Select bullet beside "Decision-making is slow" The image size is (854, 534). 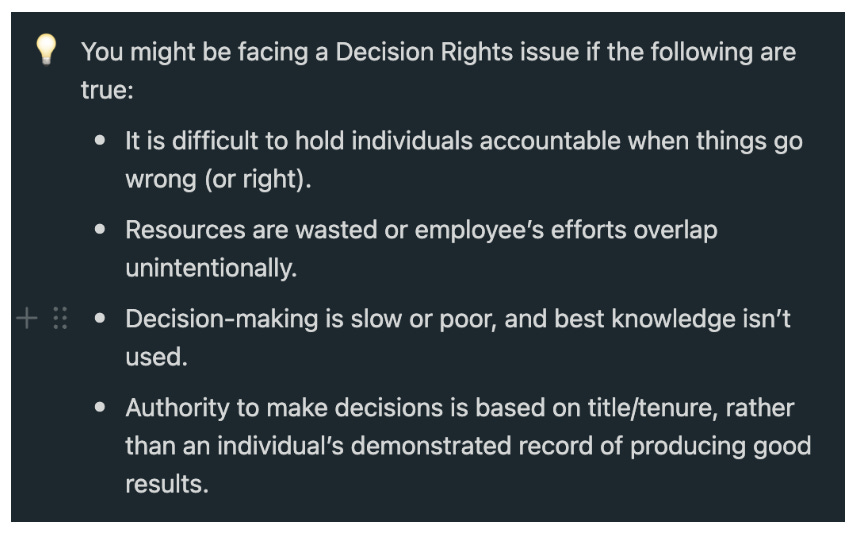click(100, 319)
